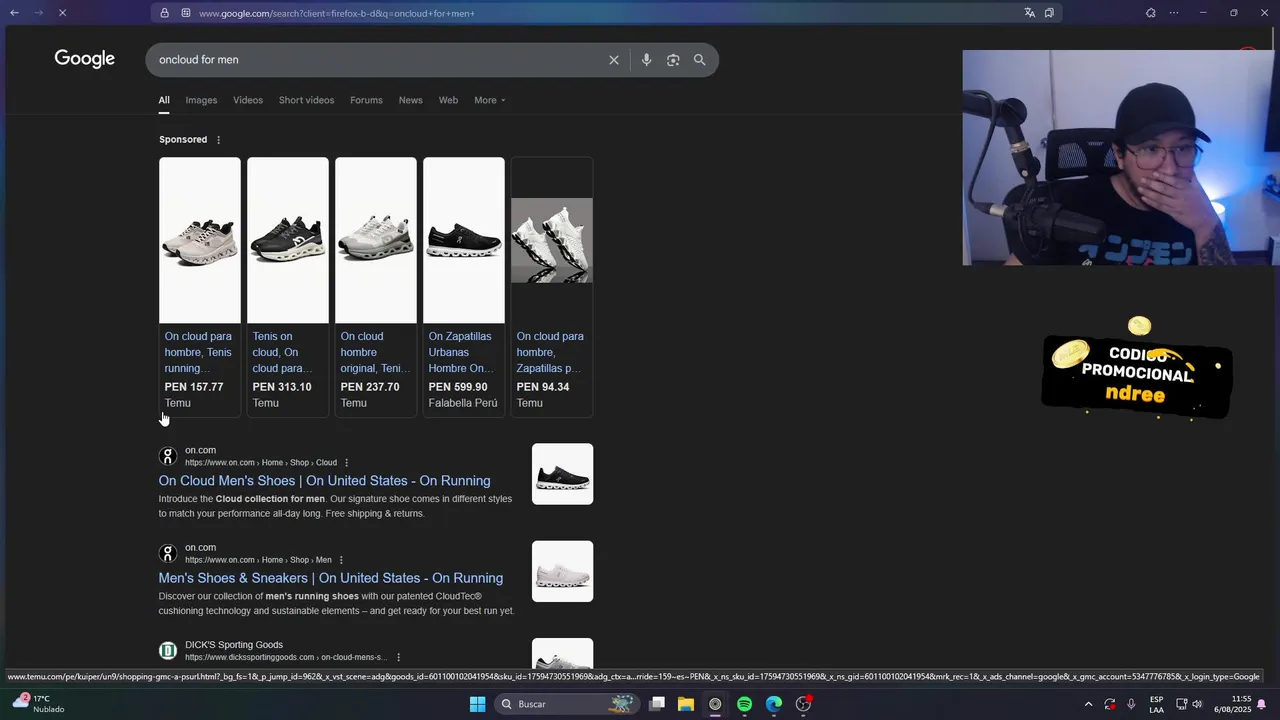Click beige sneaker ad image PEN 157.77

[200, 240]
